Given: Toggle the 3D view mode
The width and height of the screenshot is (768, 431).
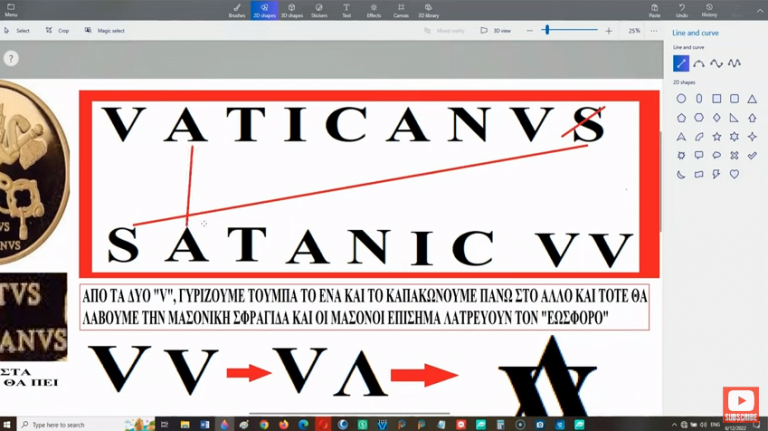Looking at the screenshot, I should pos(496,30).
